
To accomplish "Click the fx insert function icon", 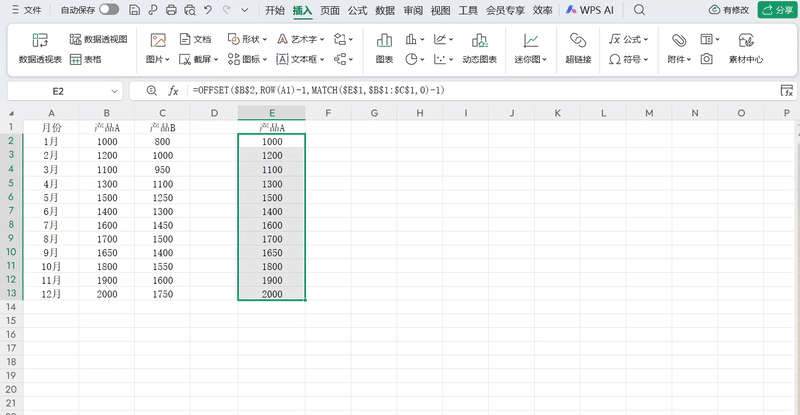I will [173, 90].
